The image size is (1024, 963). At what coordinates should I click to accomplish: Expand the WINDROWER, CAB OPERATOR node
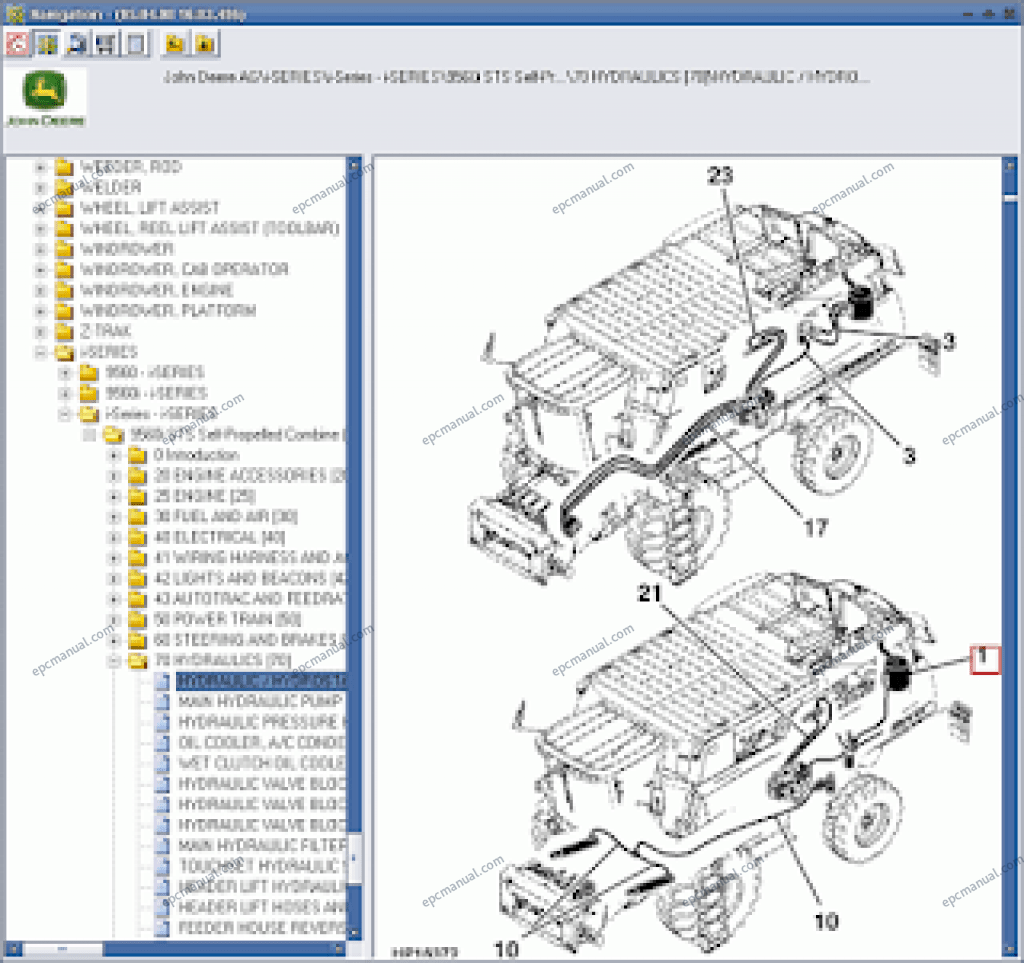40,270
